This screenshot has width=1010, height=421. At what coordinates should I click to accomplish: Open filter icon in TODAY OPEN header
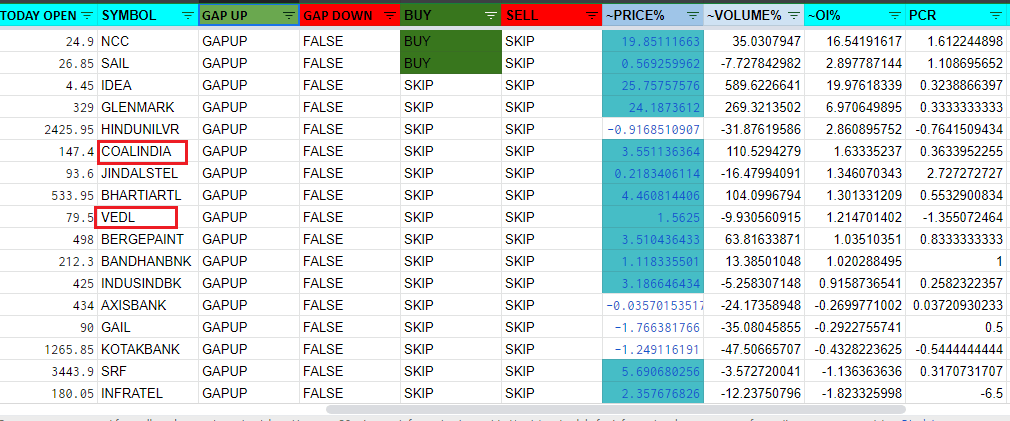pyautogui.click(x=86, y=15)
